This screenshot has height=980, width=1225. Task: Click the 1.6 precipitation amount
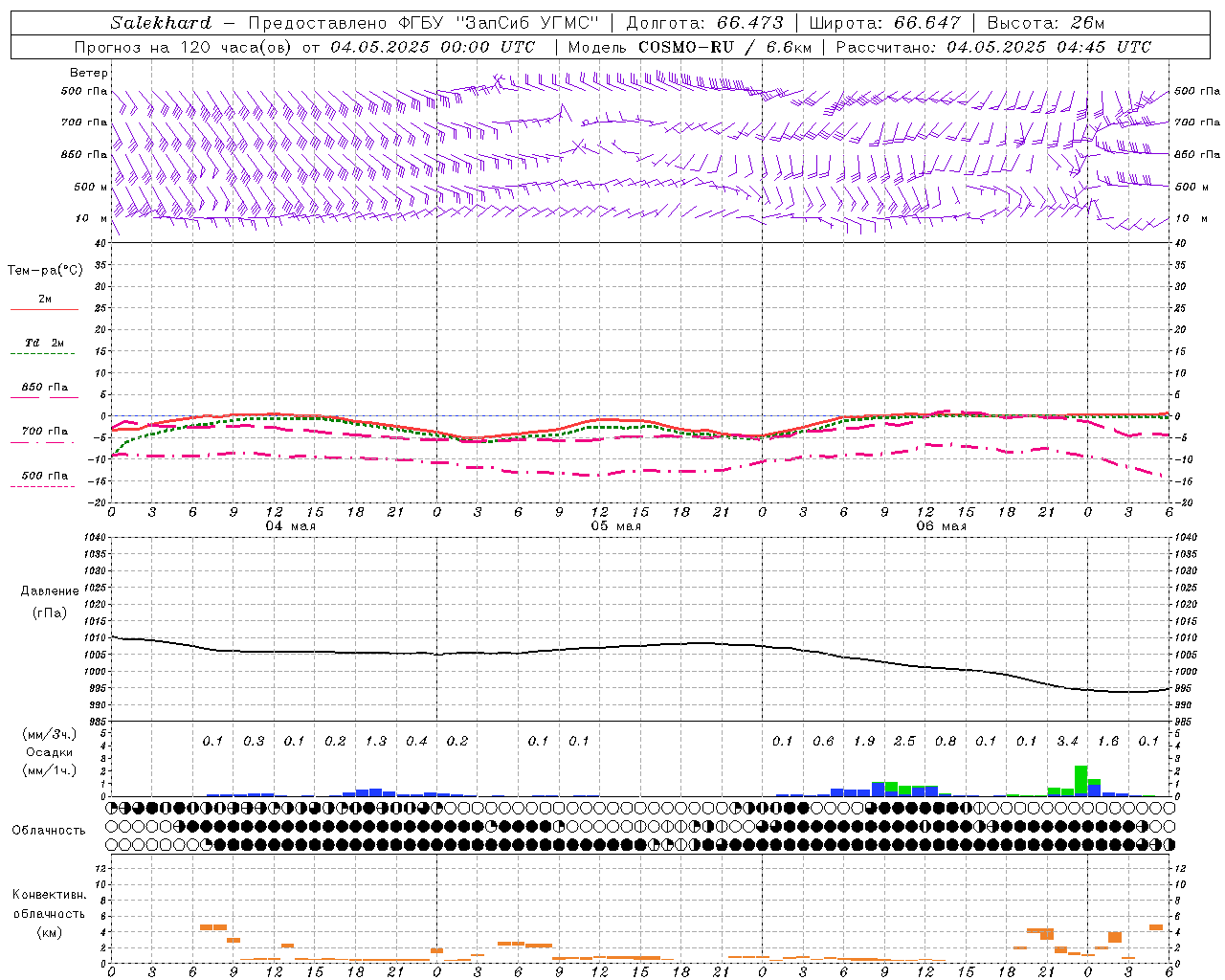(x=1108, y=742)
